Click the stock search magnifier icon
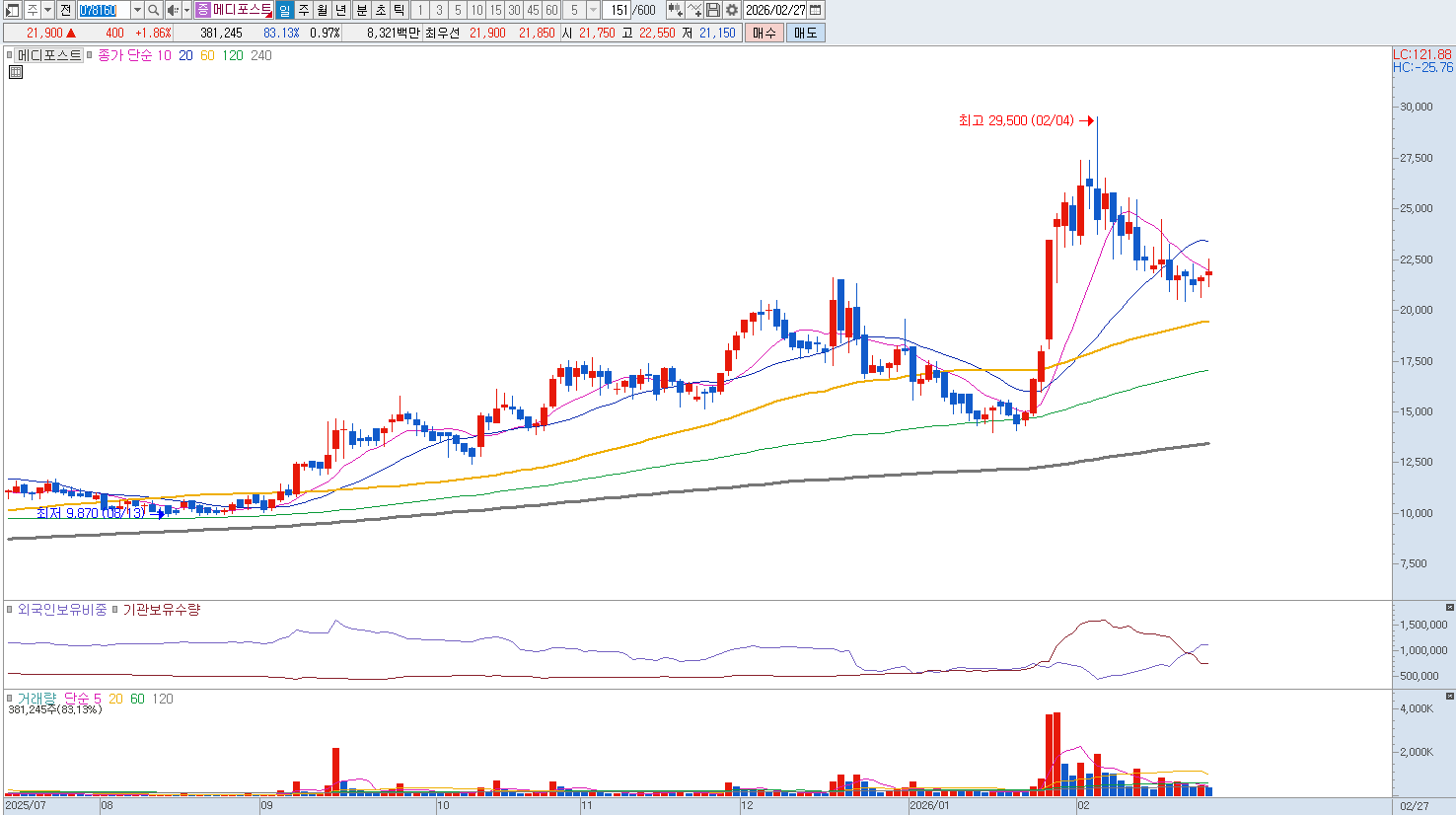Screen dimensions: 1456x815 click(x=154, y=10)
